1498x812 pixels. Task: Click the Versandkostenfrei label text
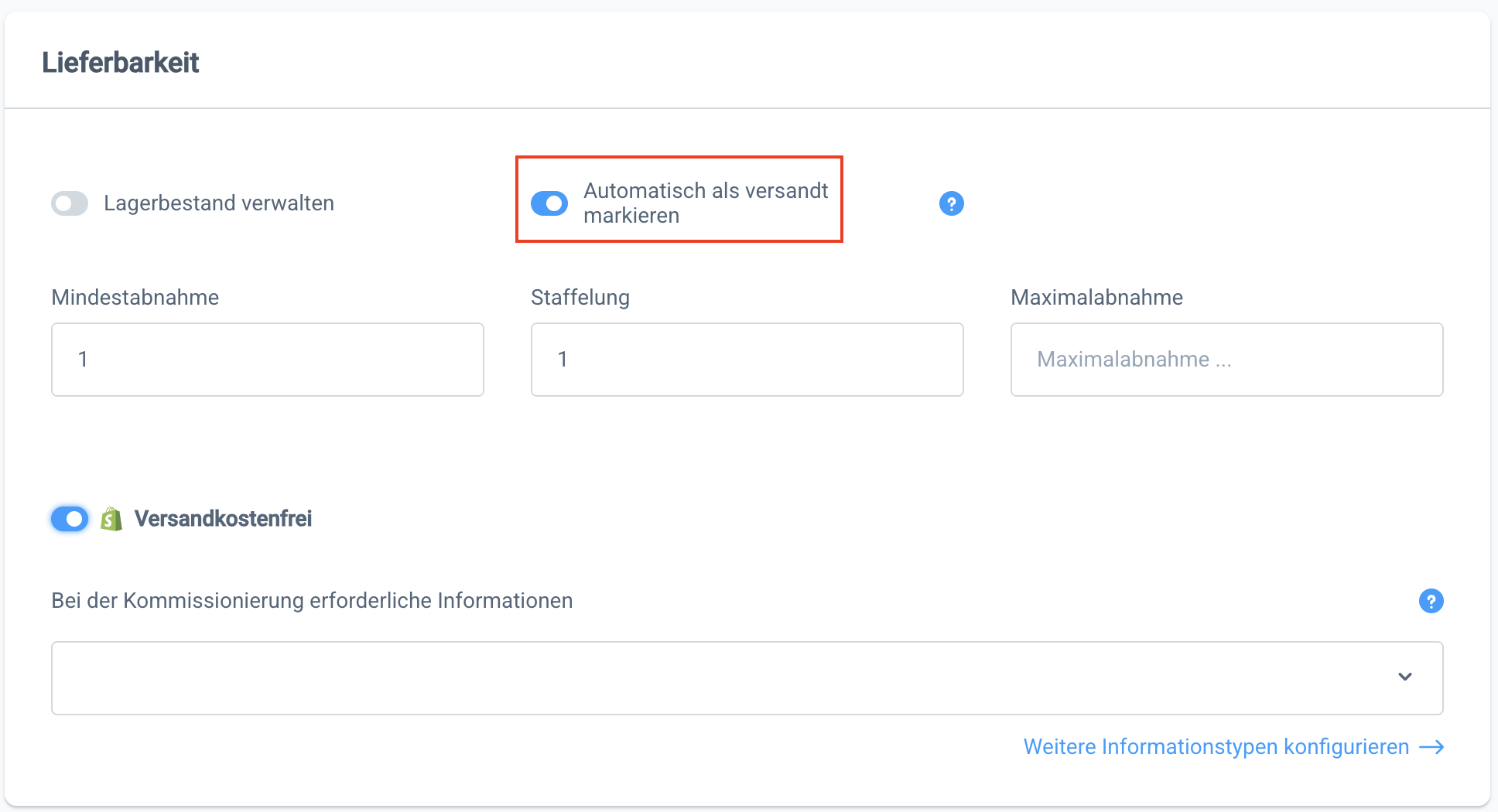(x=223, y=519)
